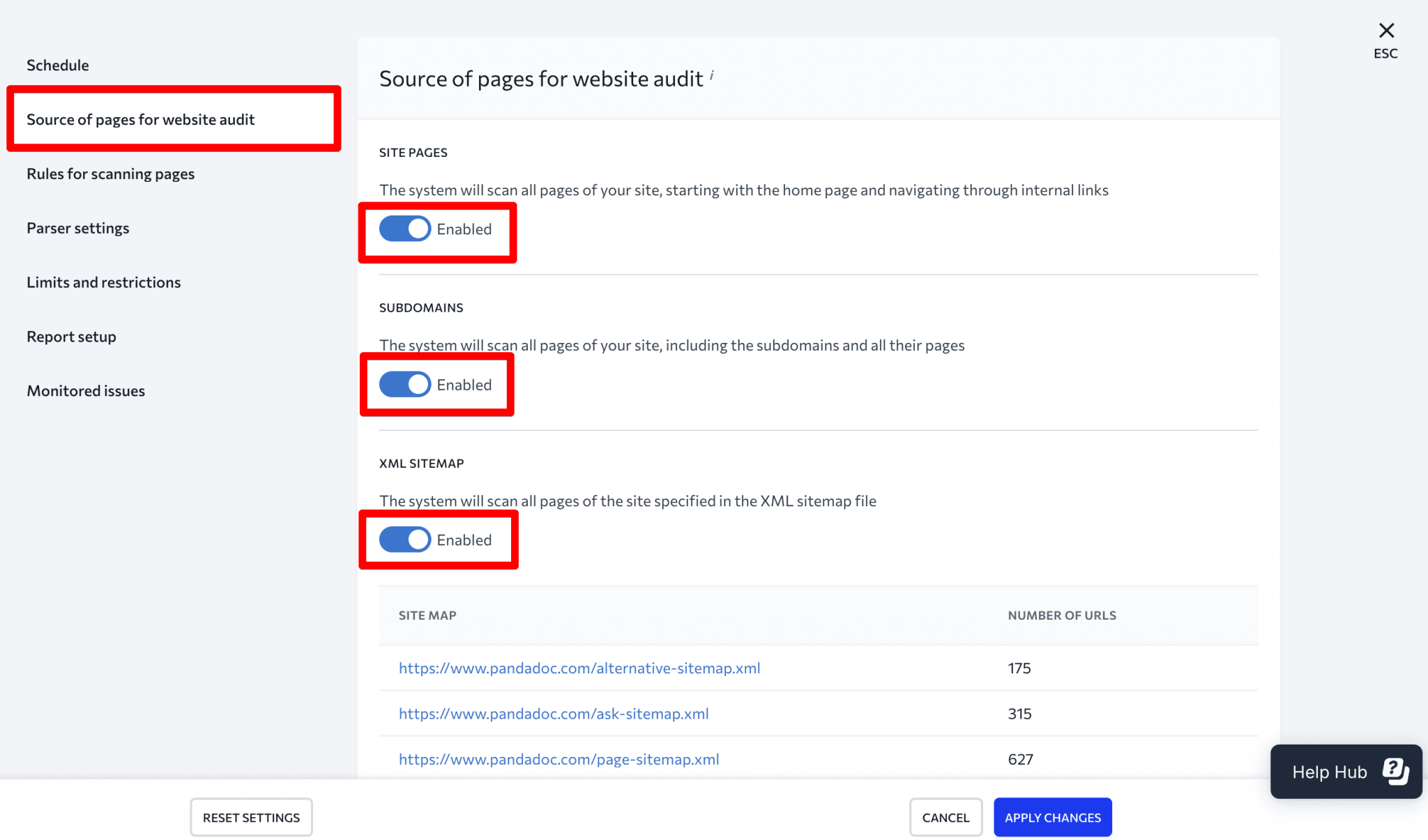Select Source of pages for website audit
The width and height of the screenshot is (1428, 840).
point(140,119)
